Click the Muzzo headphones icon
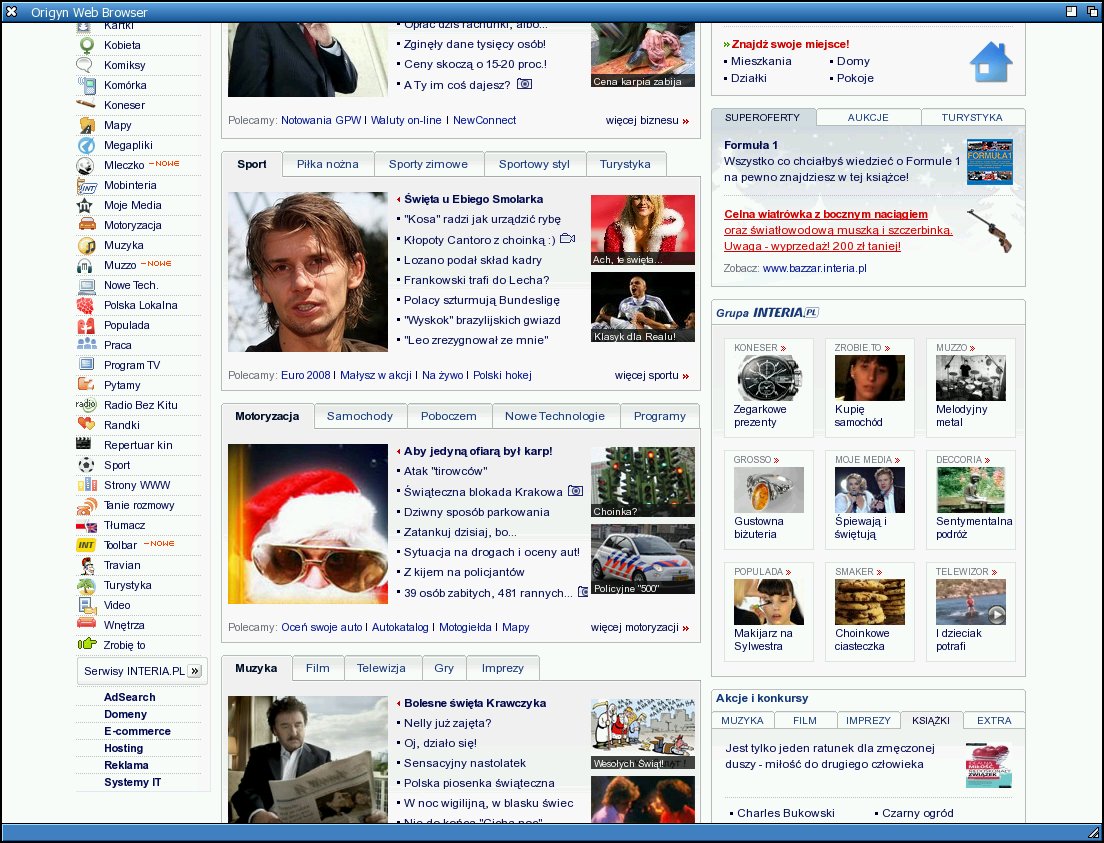1104x843 pixels. pyautogui.click(x=85, y=266)
